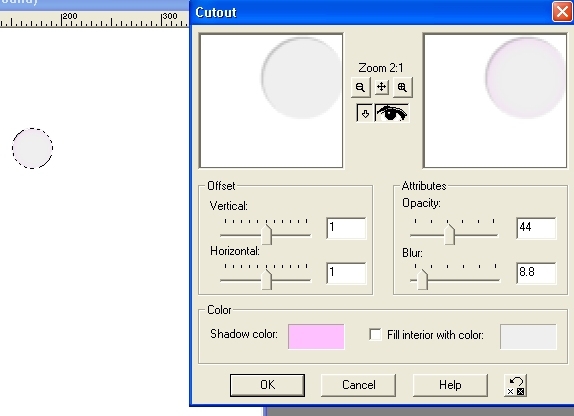Click the Horizontal offset slider handle

(x=267, y=279)
